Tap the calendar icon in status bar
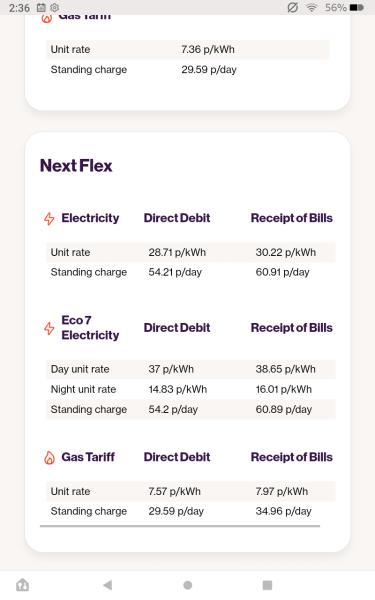The height and width of the screenshot is (600, 375). 41,7
